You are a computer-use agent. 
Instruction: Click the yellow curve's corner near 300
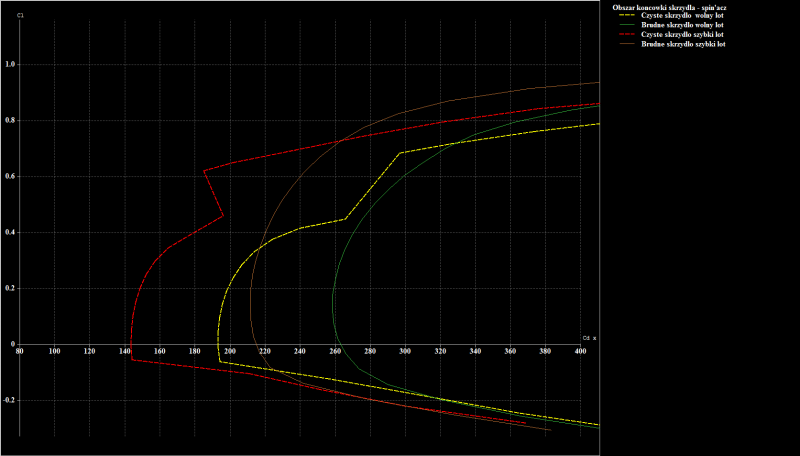(400, 153)
